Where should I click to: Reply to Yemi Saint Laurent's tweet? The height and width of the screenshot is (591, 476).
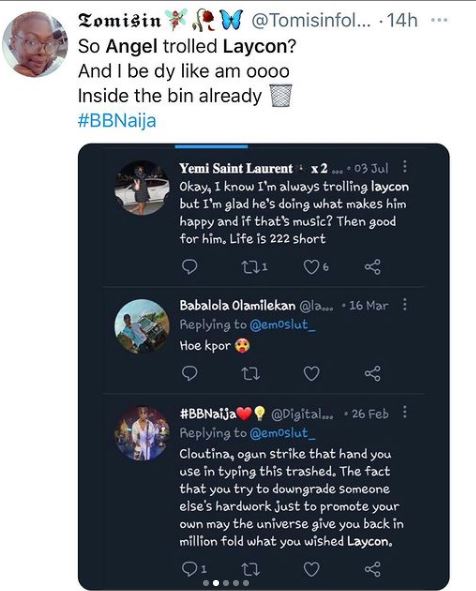[x=189, y=267]
